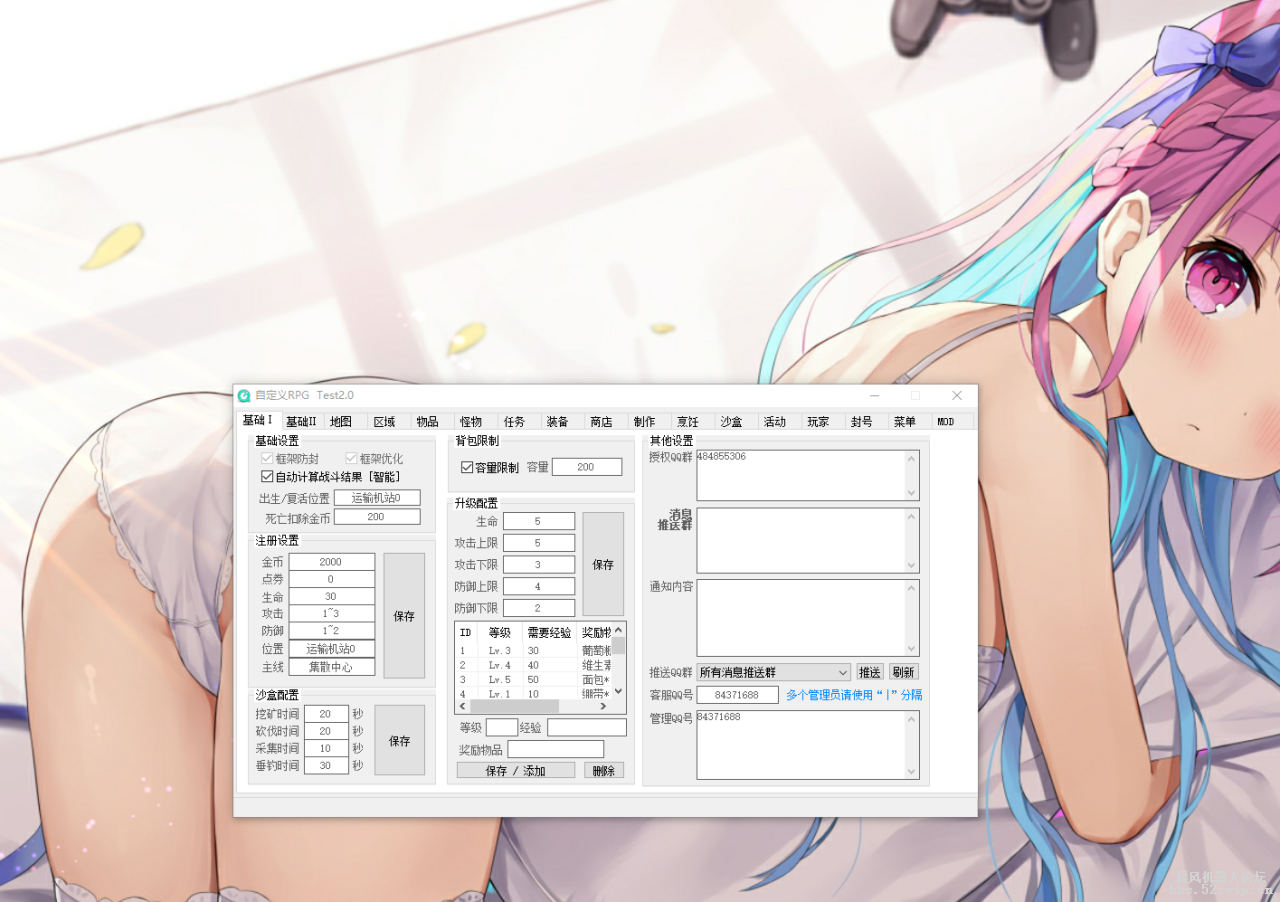Viewport: 1280px width, 902px height.
Task: Toggle 自动计算战斗结果 checkbox
Action: click(x=267, y=477)
